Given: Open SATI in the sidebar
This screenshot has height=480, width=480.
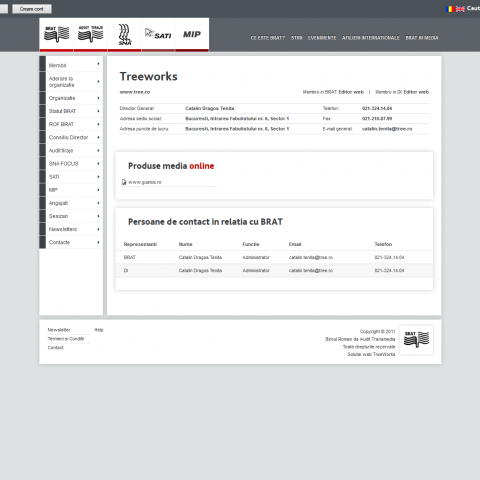Looking at the screenshot, I should tap(54, 177).
